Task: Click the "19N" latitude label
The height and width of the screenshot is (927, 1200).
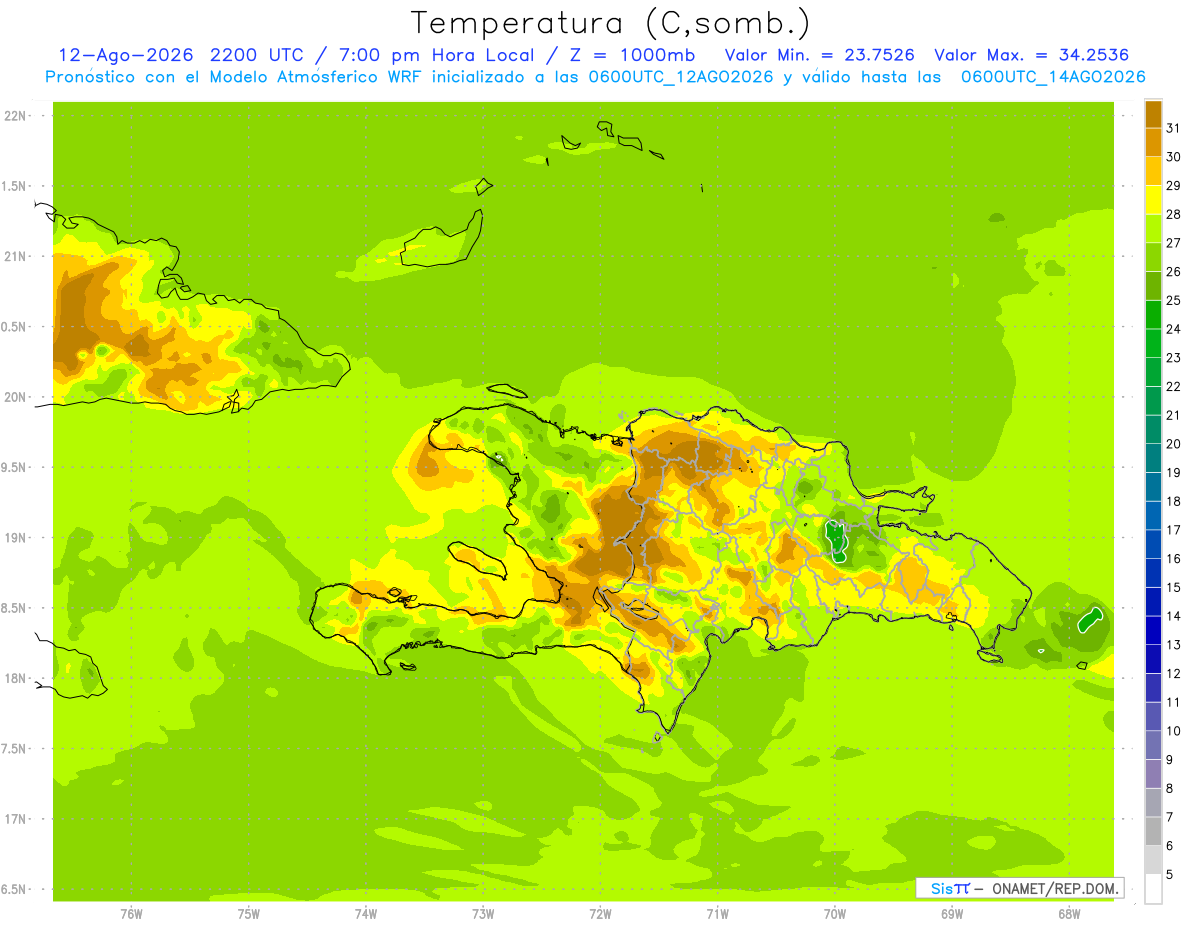Action: tap(14, 538)
